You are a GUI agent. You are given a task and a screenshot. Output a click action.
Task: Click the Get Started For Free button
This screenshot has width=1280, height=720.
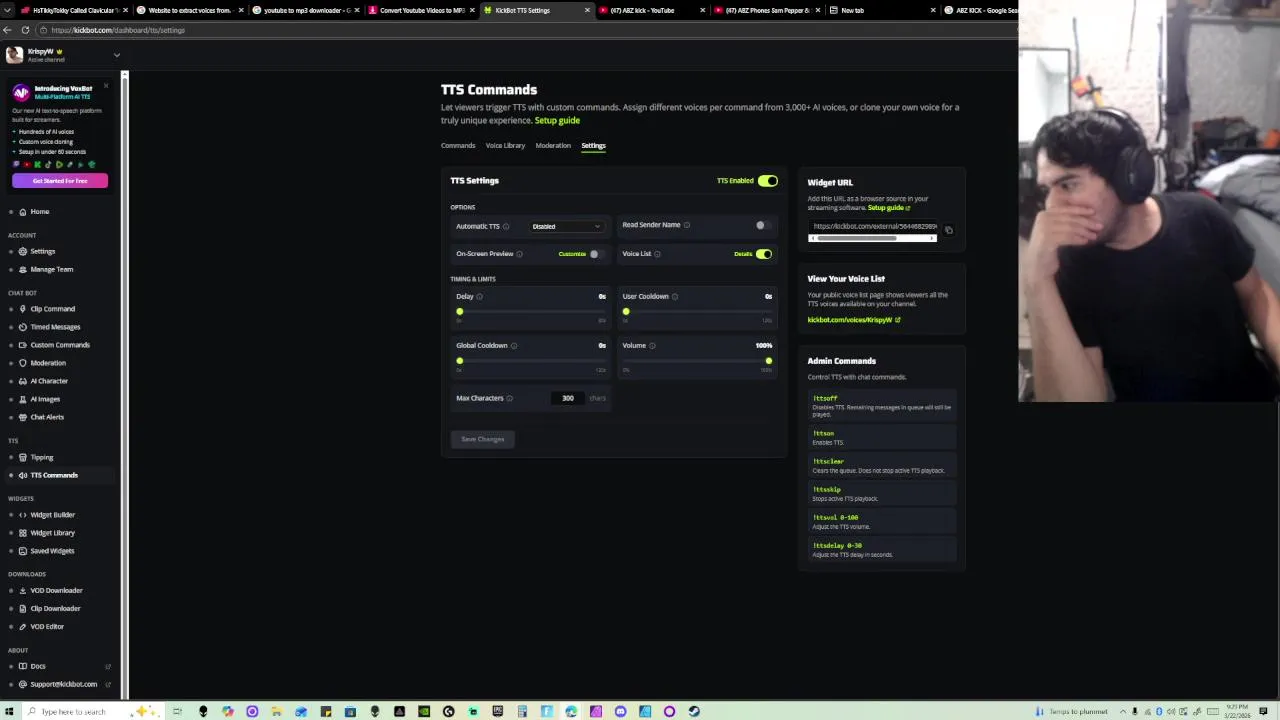point(60,181)
